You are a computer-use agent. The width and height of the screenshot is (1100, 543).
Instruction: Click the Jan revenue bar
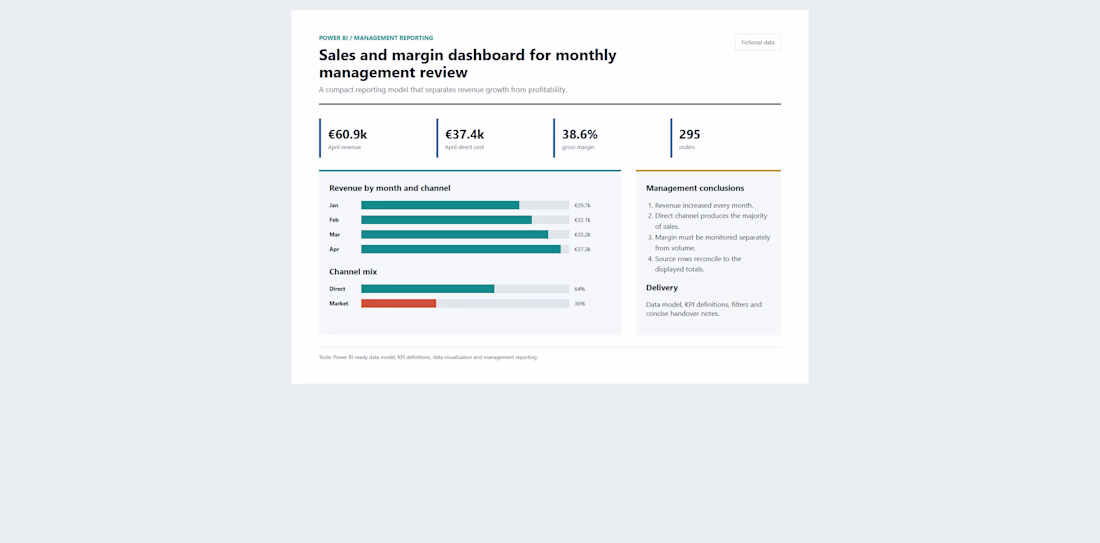tap(440, 205)
